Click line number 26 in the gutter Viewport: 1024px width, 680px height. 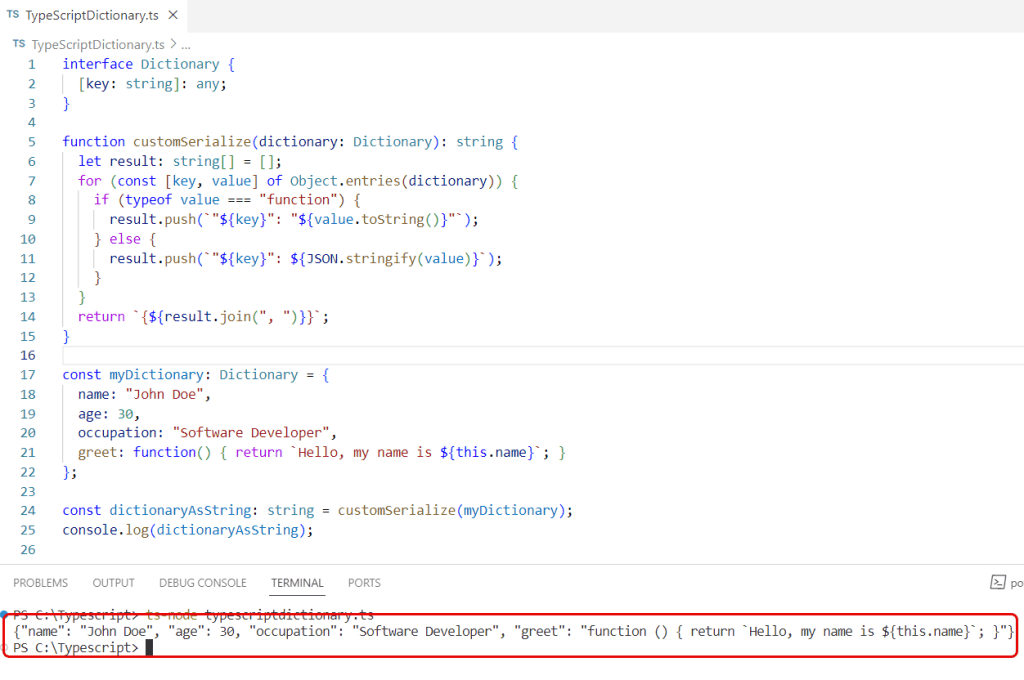pyautogui.click(x=28, y=549)
